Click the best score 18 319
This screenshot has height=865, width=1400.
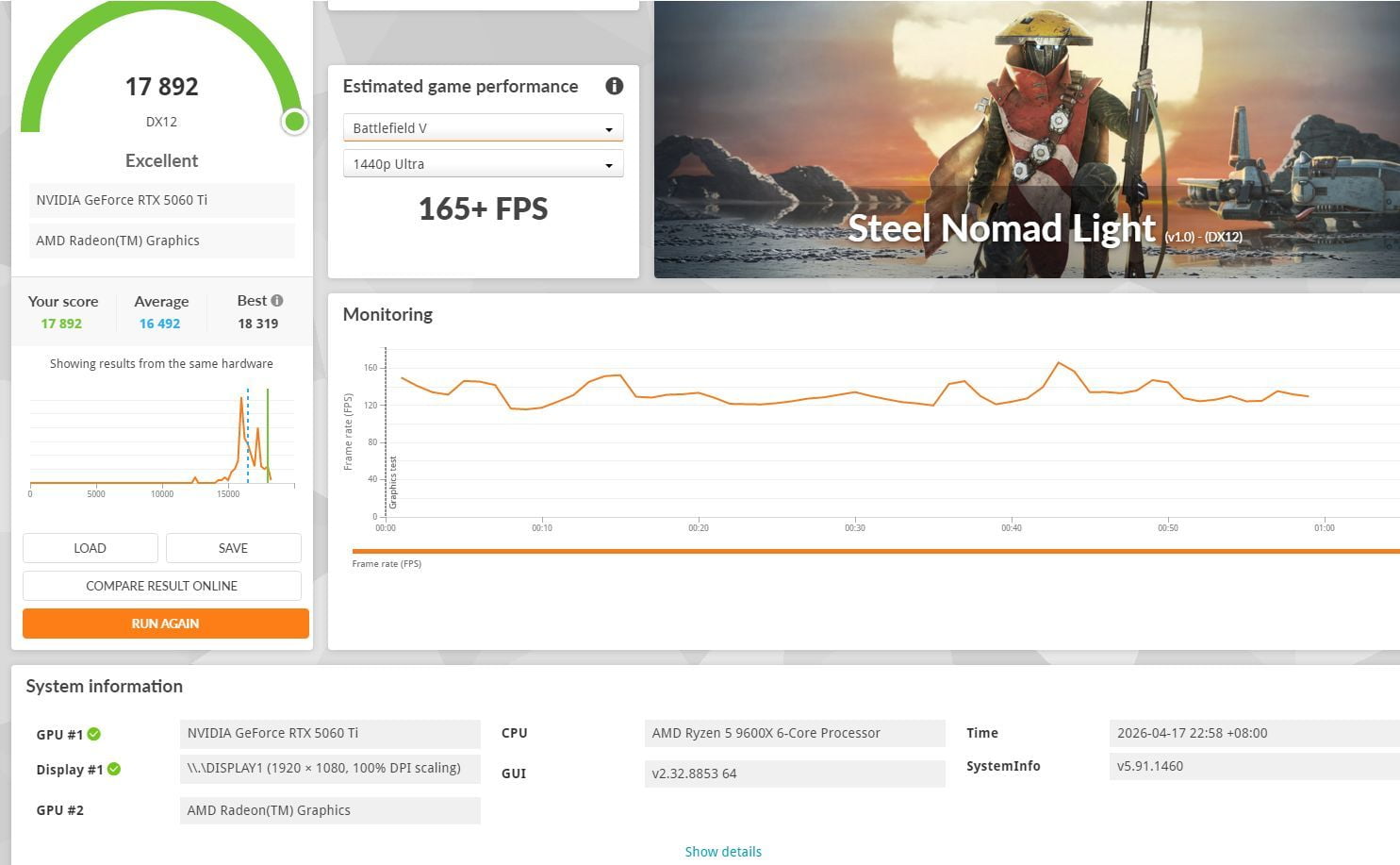point(257,324)
